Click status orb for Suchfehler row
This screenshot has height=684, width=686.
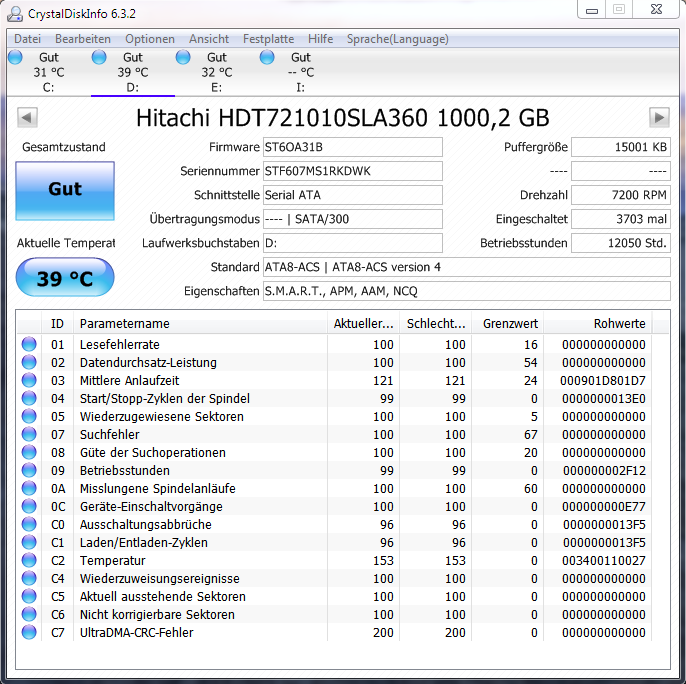click(x=29, y=434)
